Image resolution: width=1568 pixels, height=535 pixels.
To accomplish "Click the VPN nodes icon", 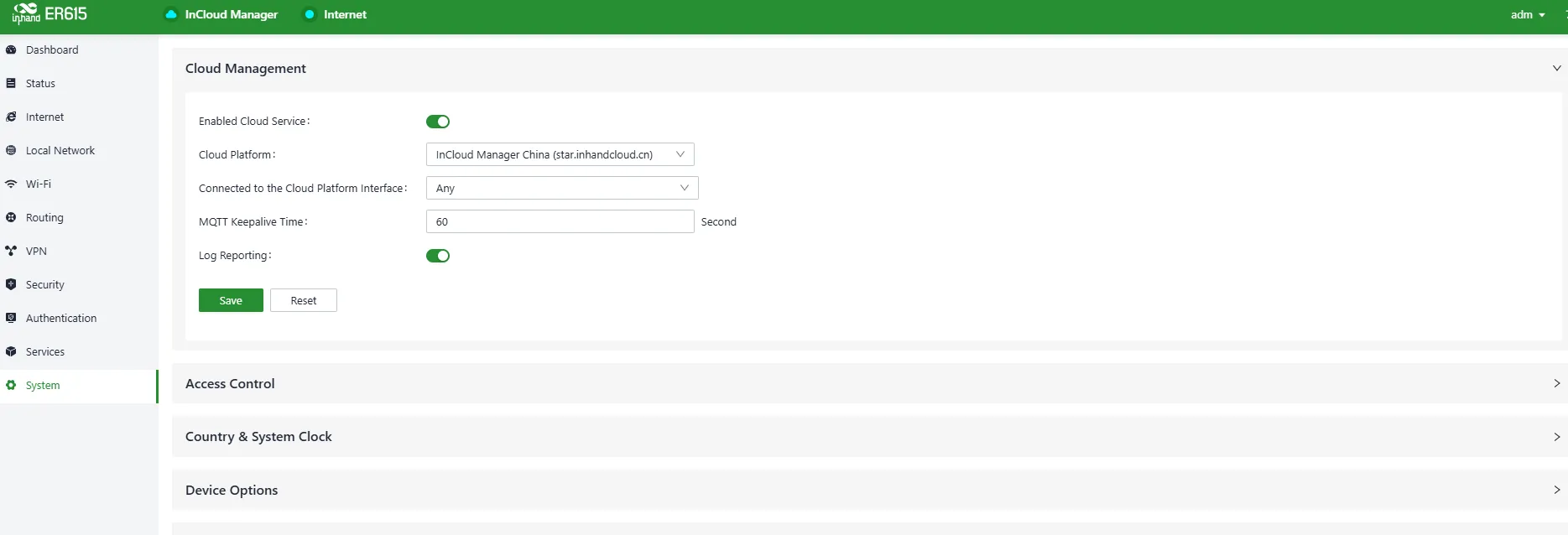I will (11, 251).
